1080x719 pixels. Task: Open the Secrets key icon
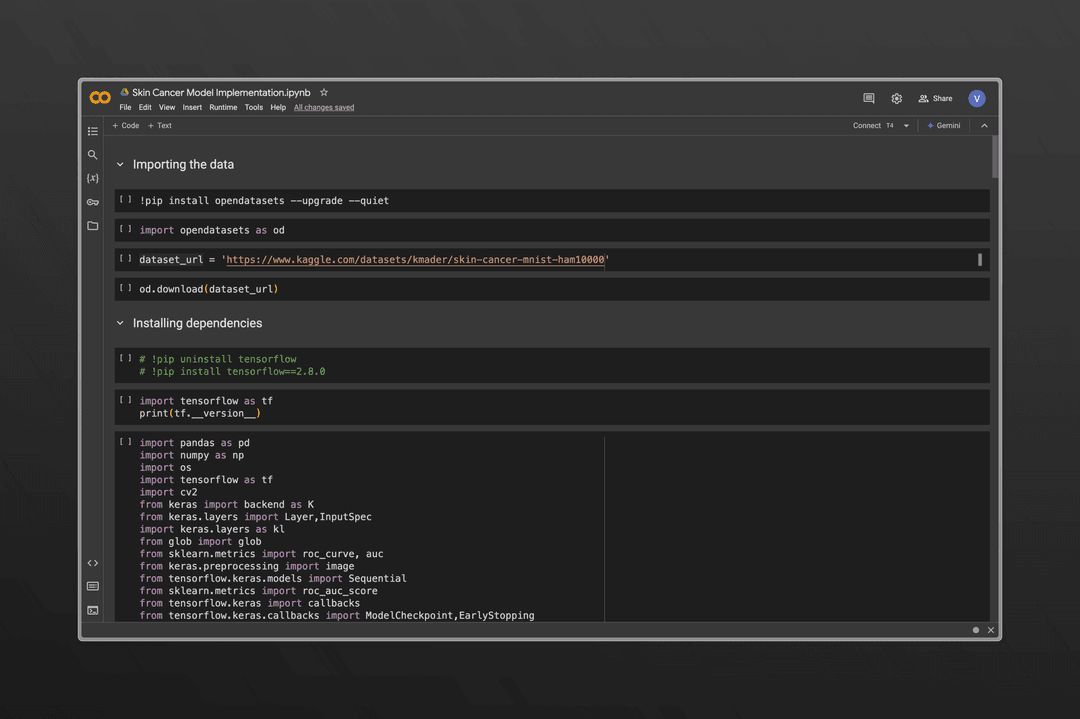pos(93,202)
